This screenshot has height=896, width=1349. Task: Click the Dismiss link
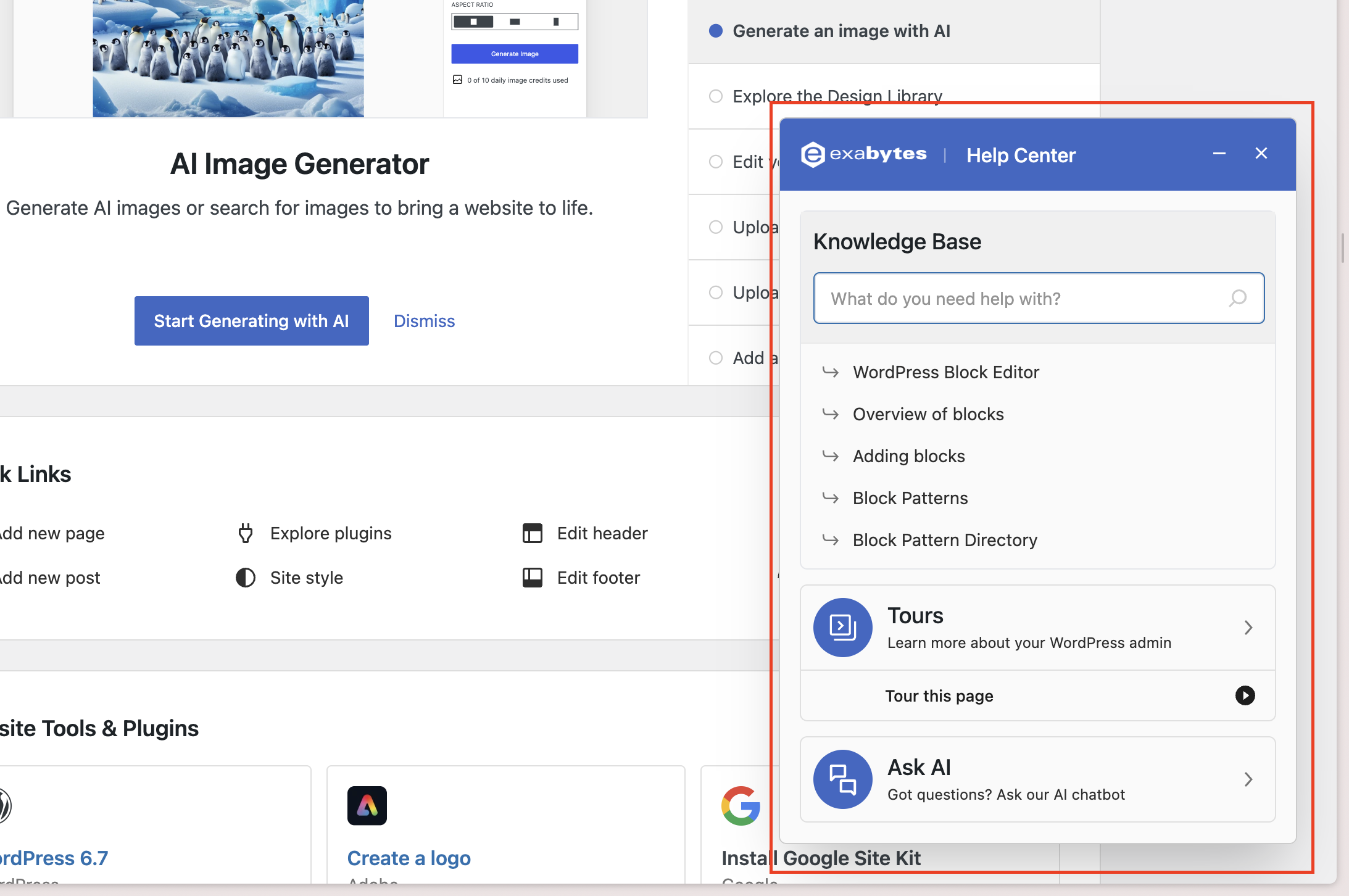[x=424, y=321]
